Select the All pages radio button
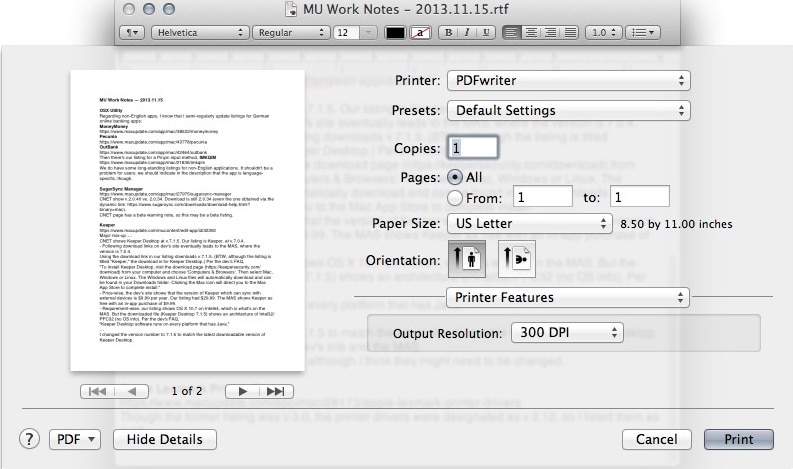 click(455, 177)
